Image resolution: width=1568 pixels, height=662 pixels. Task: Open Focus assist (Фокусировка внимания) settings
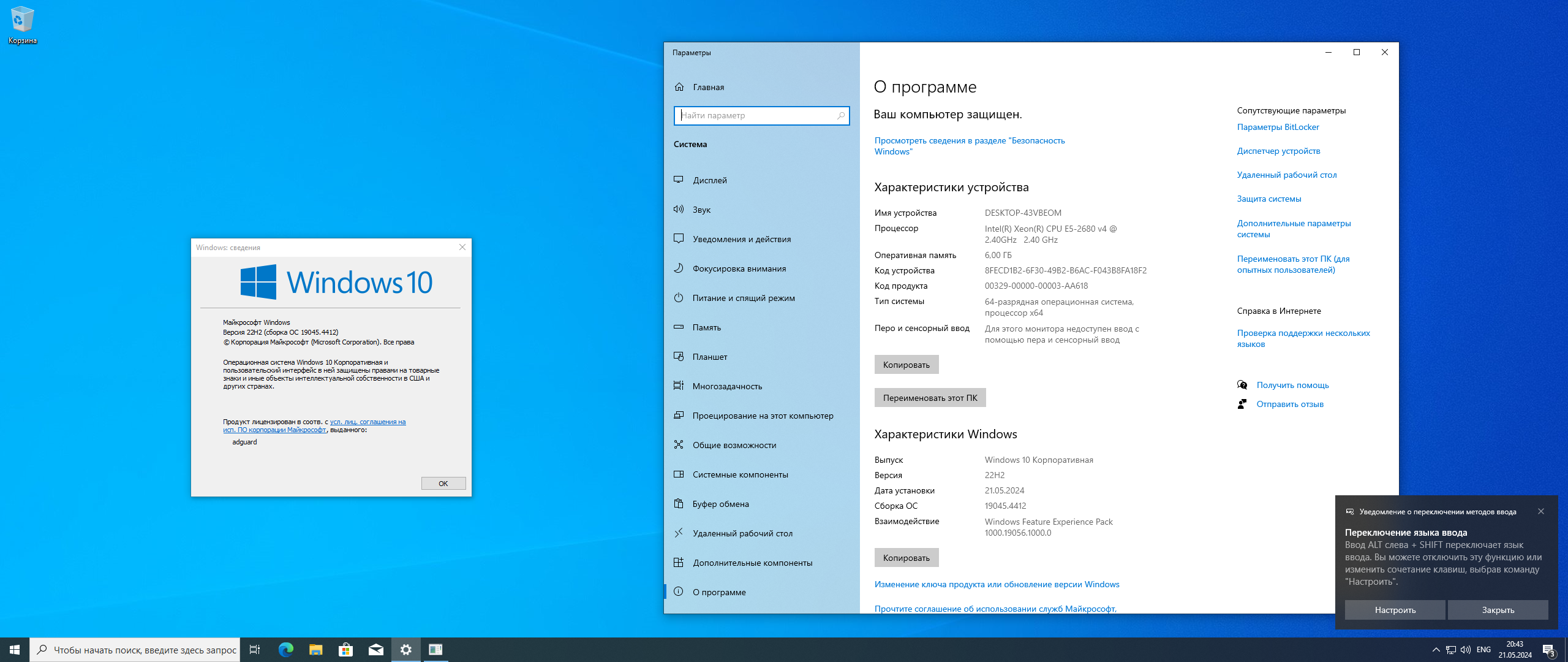click(739, 268)
